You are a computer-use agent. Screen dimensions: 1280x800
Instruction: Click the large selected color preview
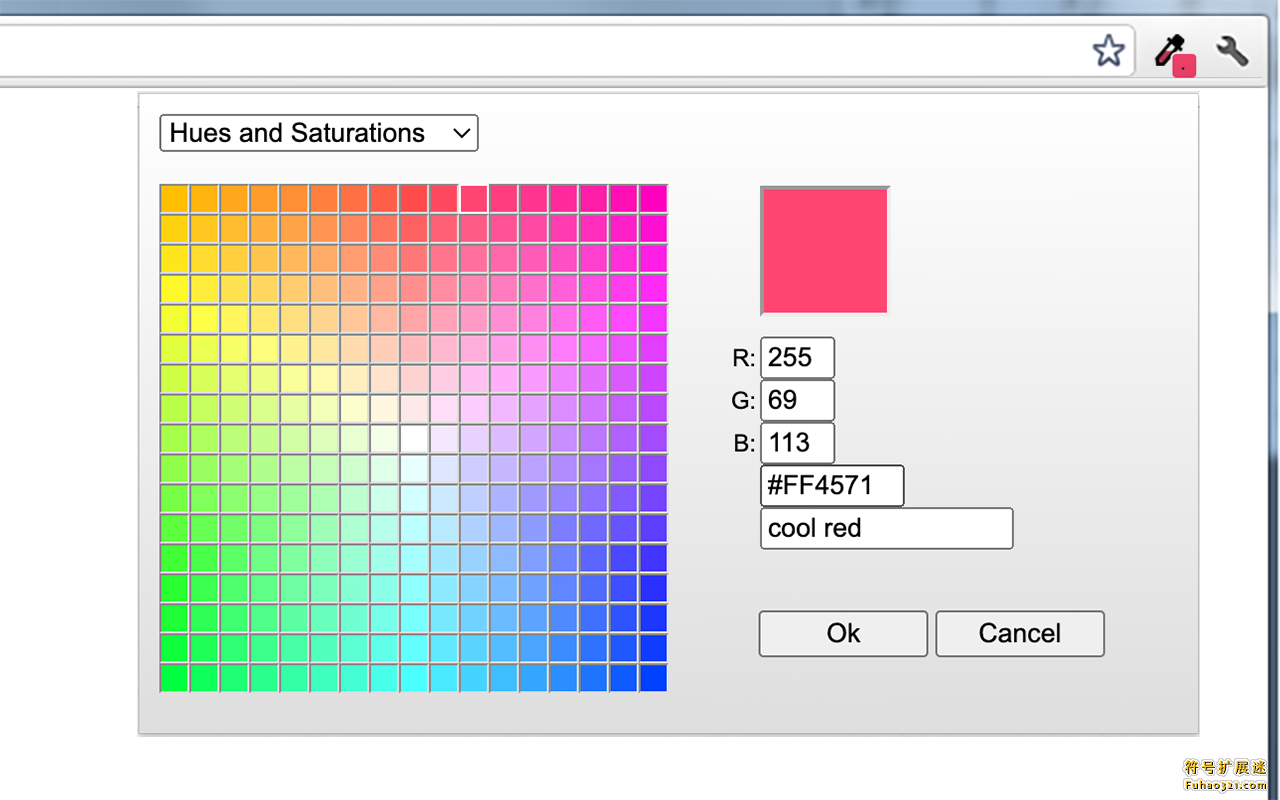point(824,250)
